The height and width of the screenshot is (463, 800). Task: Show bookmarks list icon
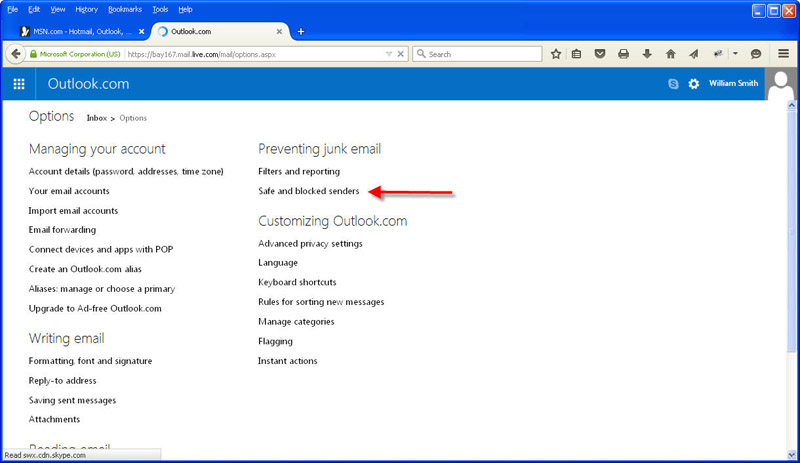[x=577, y=54]
